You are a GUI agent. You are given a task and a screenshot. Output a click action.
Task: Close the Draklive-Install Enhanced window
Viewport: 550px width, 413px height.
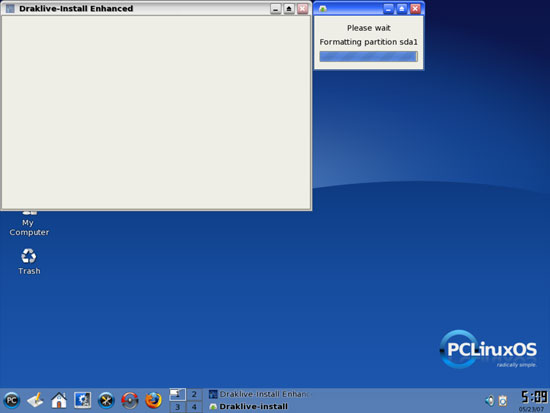[302, 9]
